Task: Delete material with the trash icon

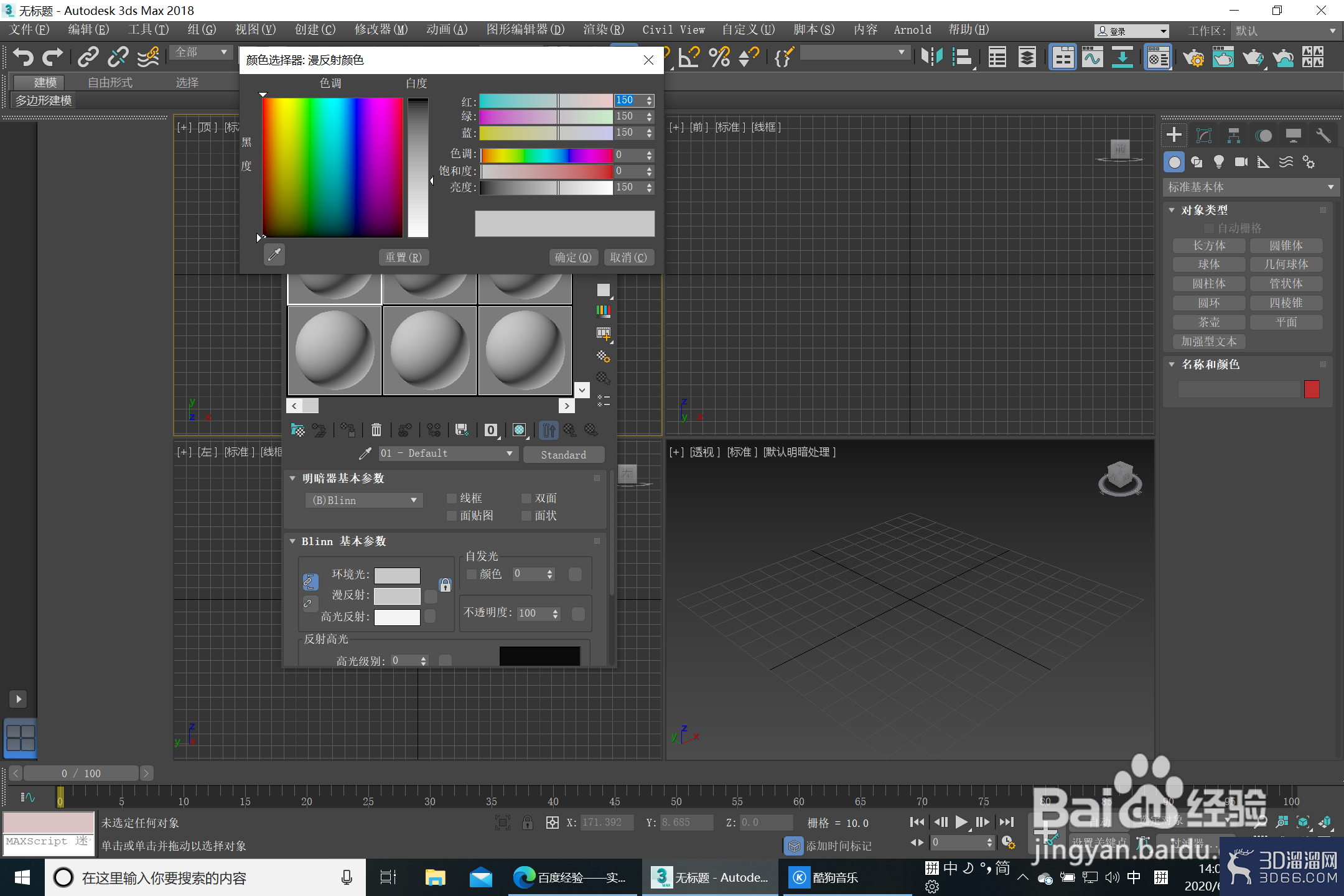Action: 376,429
